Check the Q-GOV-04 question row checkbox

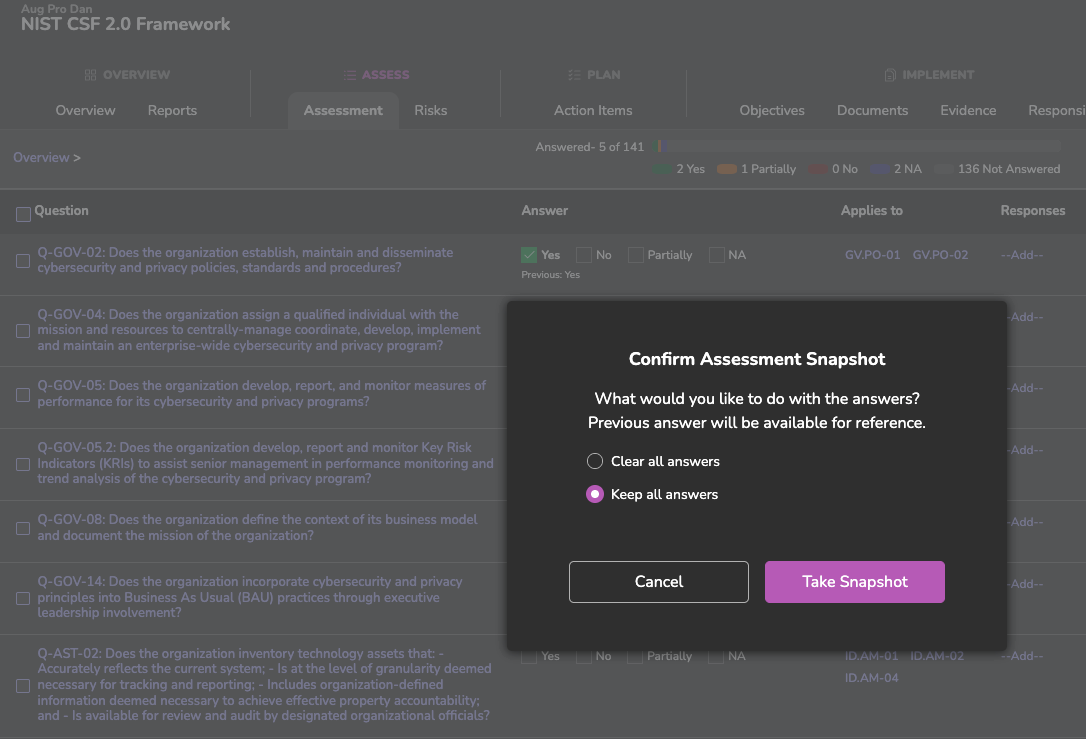coord(23,331)
